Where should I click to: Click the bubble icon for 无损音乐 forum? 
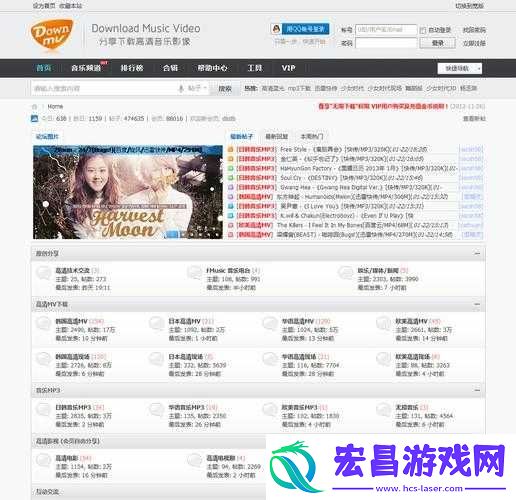pyautogui.click(x=383, y=410)
